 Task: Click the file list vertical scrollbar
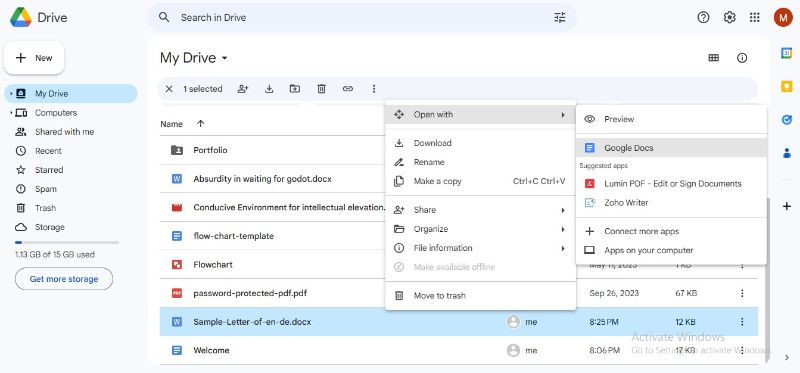(x=768, y=281)
